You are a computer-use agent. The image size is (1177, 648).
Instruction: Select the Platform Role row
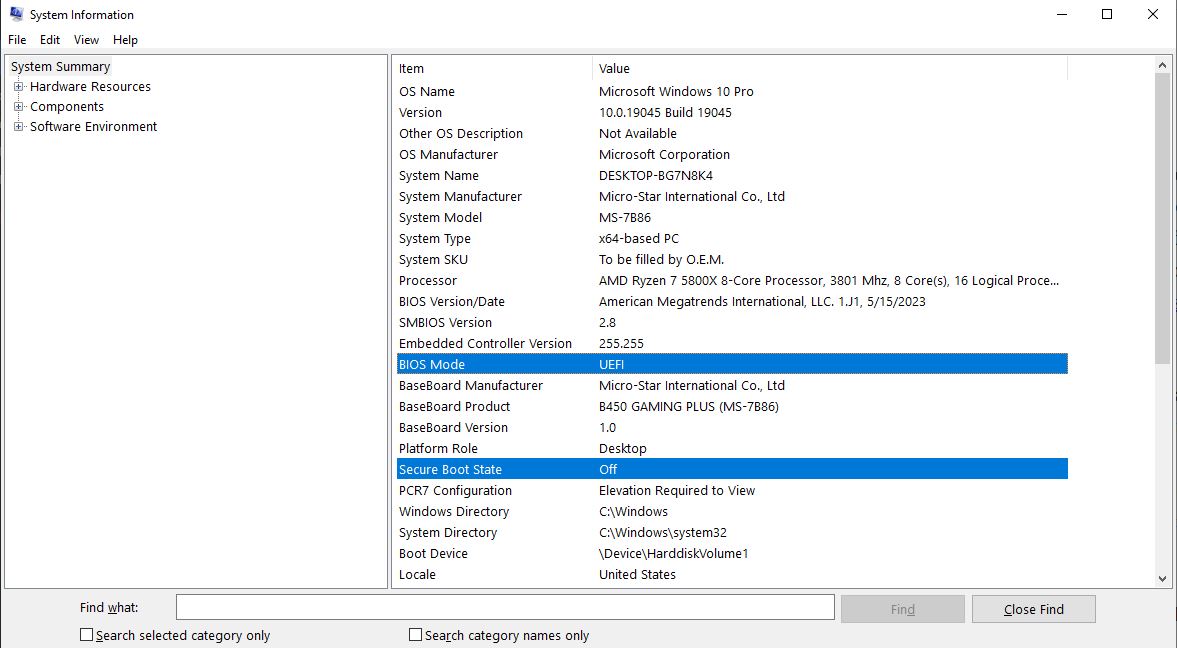pos(732,449)
